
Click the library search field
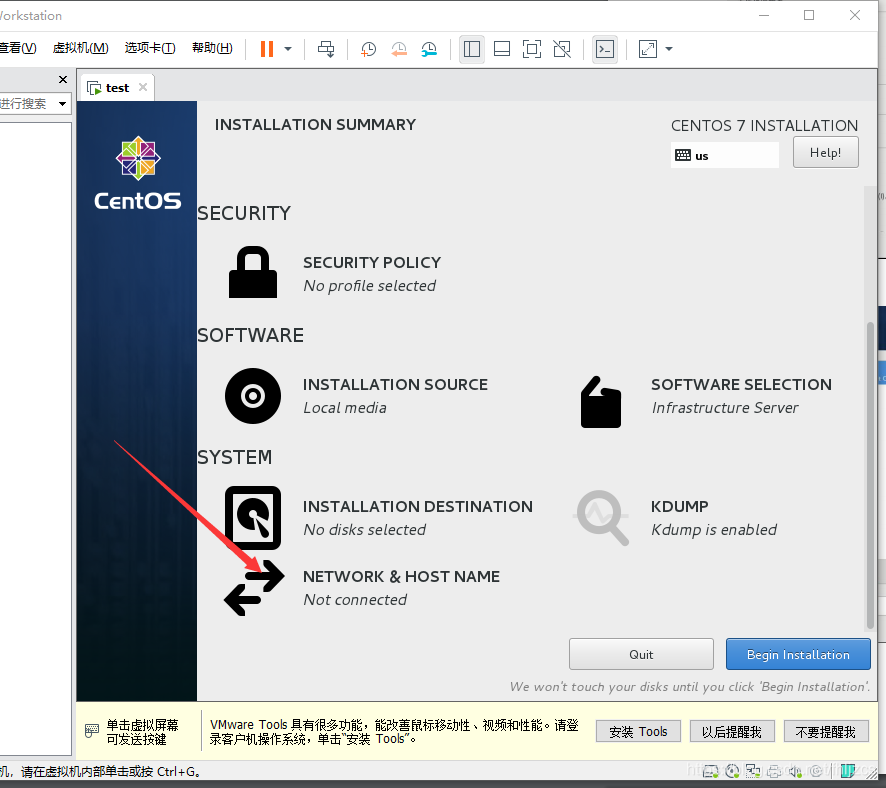click(x=27, y=104)
